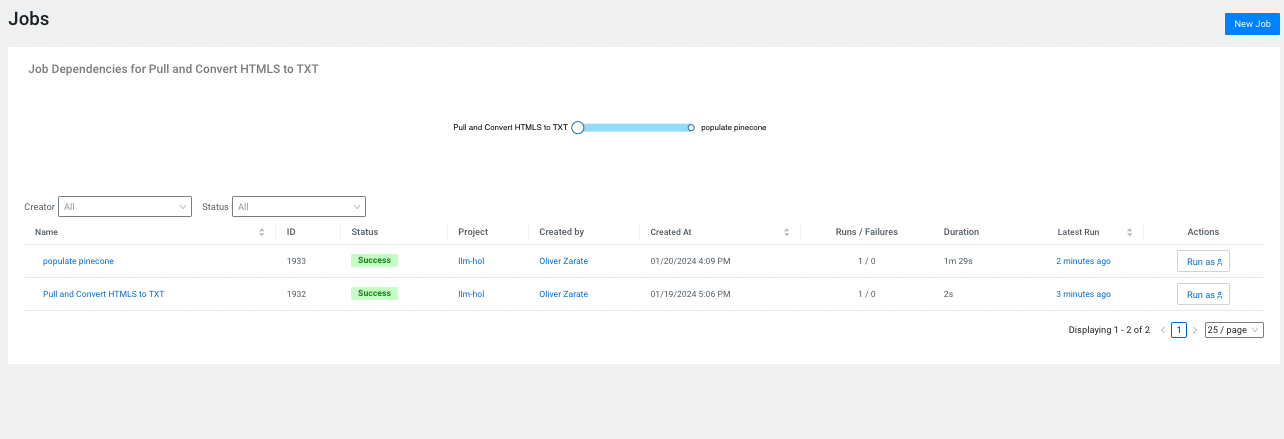Open the '3 minutes ago' latest run link
This screenshot has height=439, width=1284.
pos(1083,294)
